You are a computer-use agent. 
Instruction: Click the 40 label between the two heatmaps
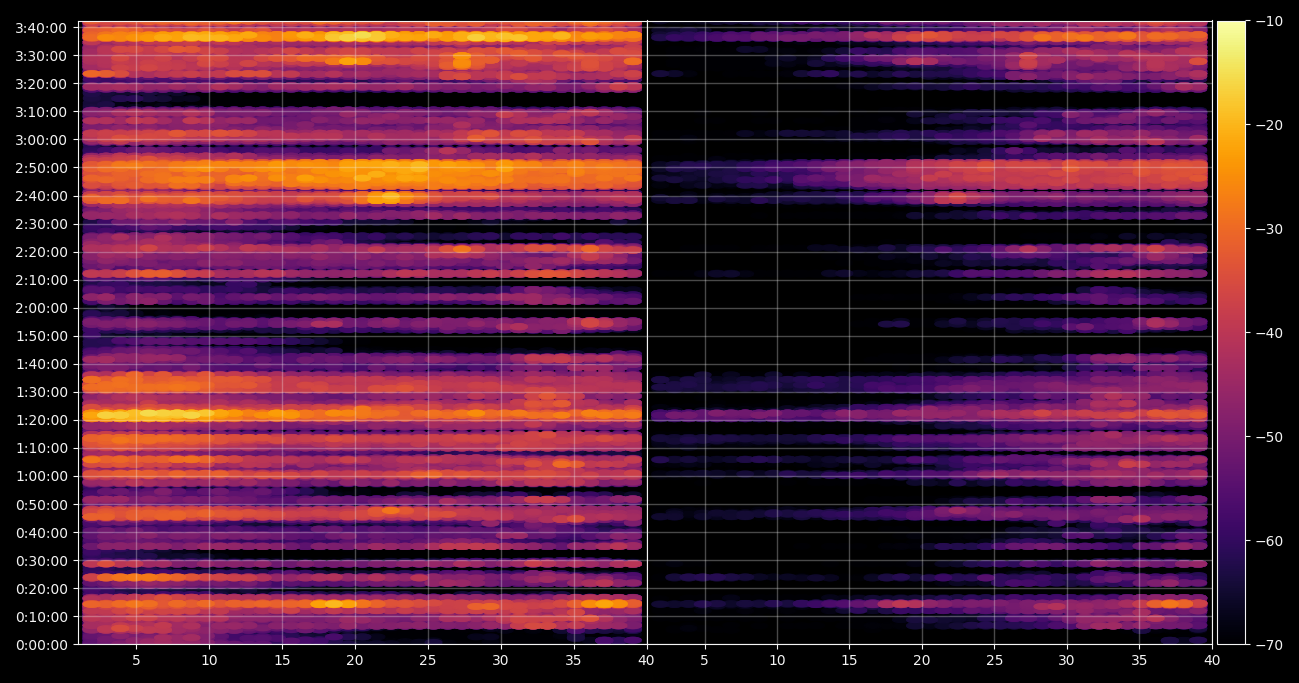646,660
